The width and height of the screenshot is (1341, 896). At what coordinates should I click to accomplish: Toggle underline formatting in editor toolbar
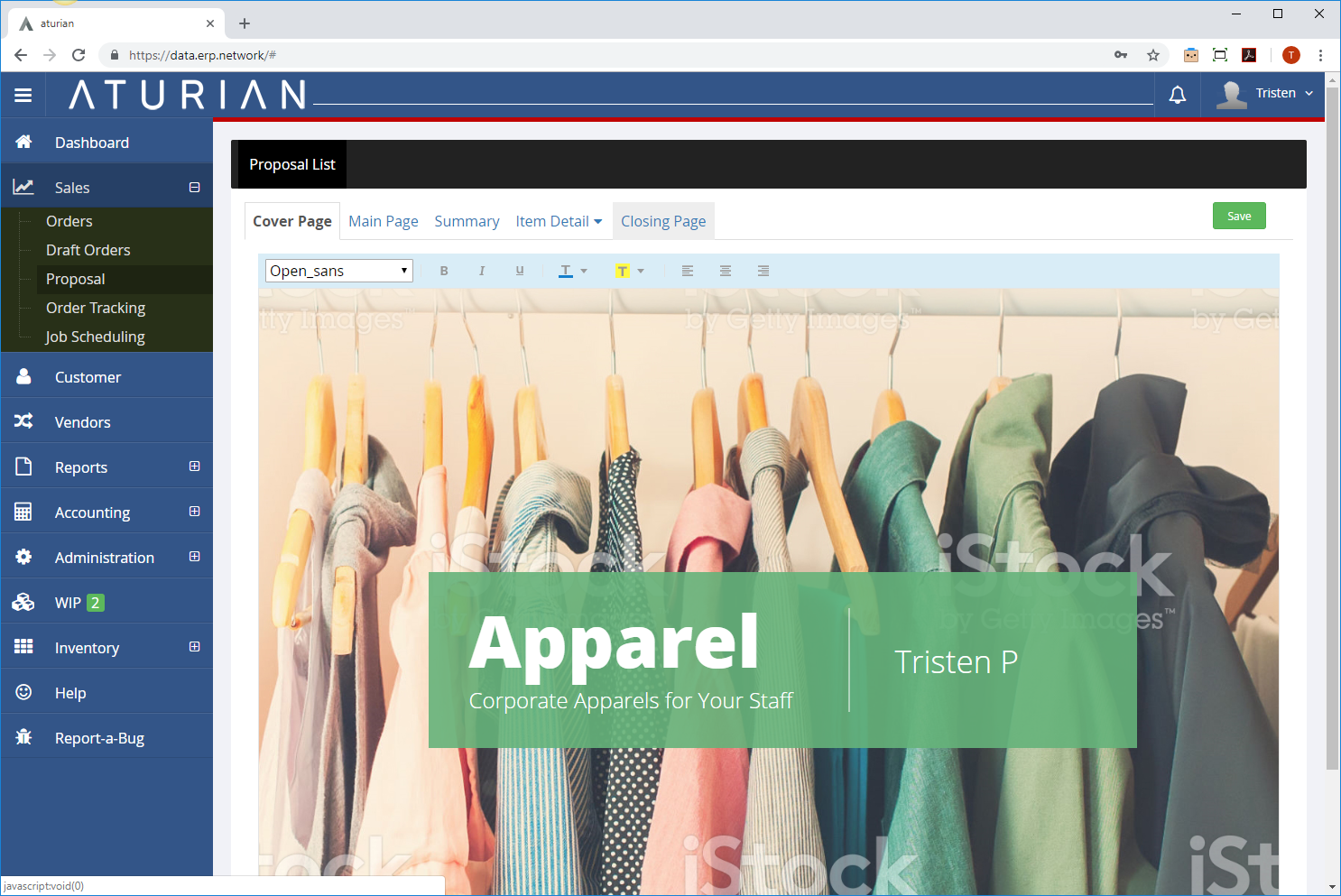point(520,271)
